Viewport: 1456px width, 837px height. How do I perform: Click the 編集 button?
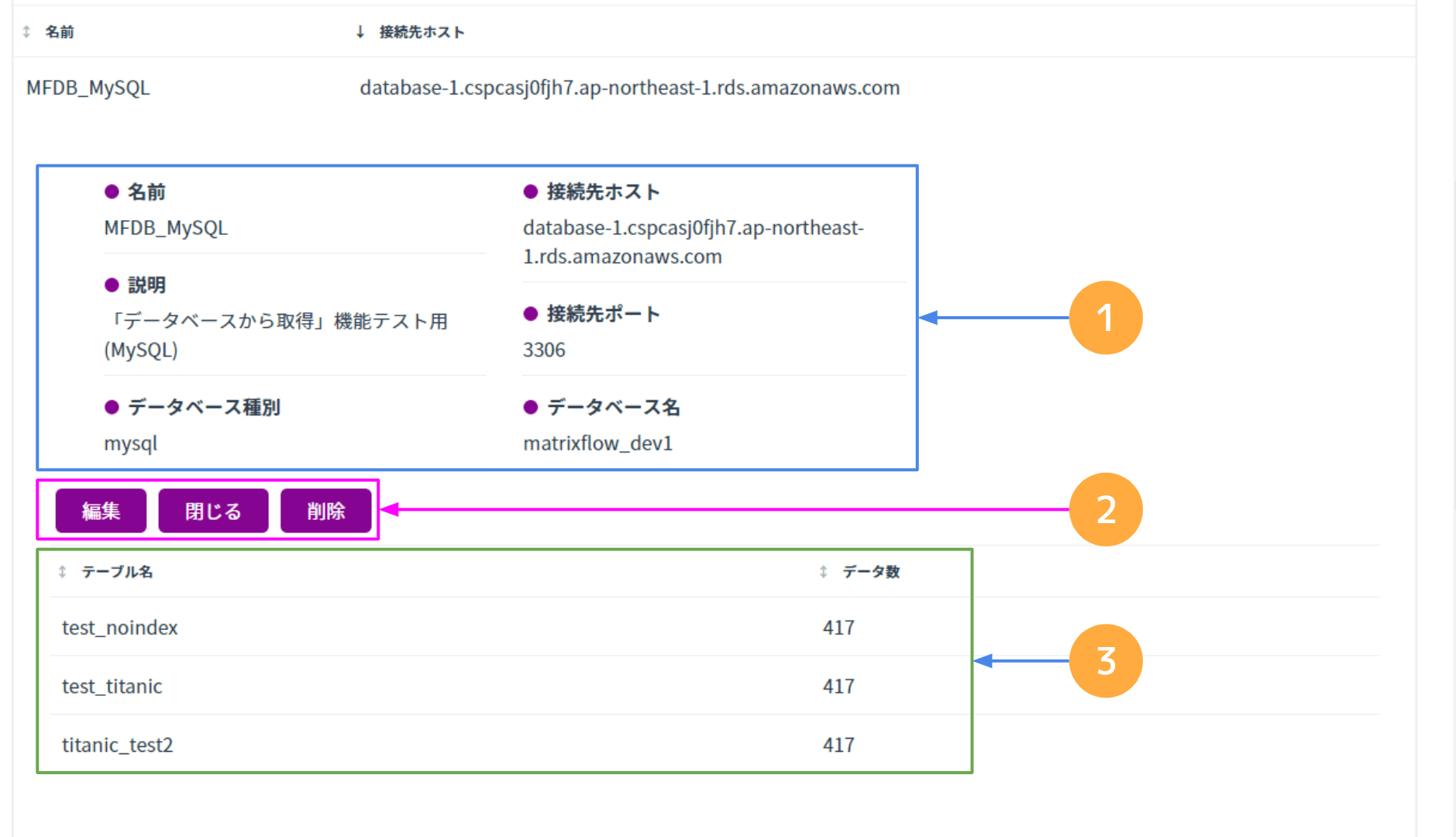101,511
